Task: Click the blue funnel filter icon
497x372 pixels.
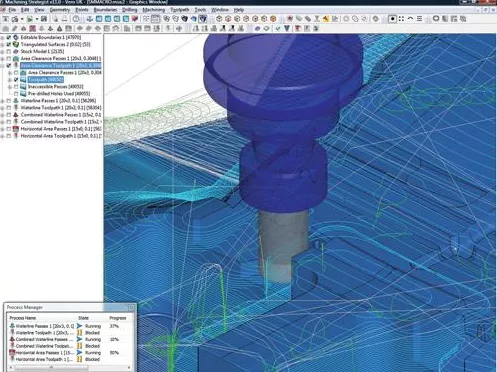Action: [x=287, y=29]
